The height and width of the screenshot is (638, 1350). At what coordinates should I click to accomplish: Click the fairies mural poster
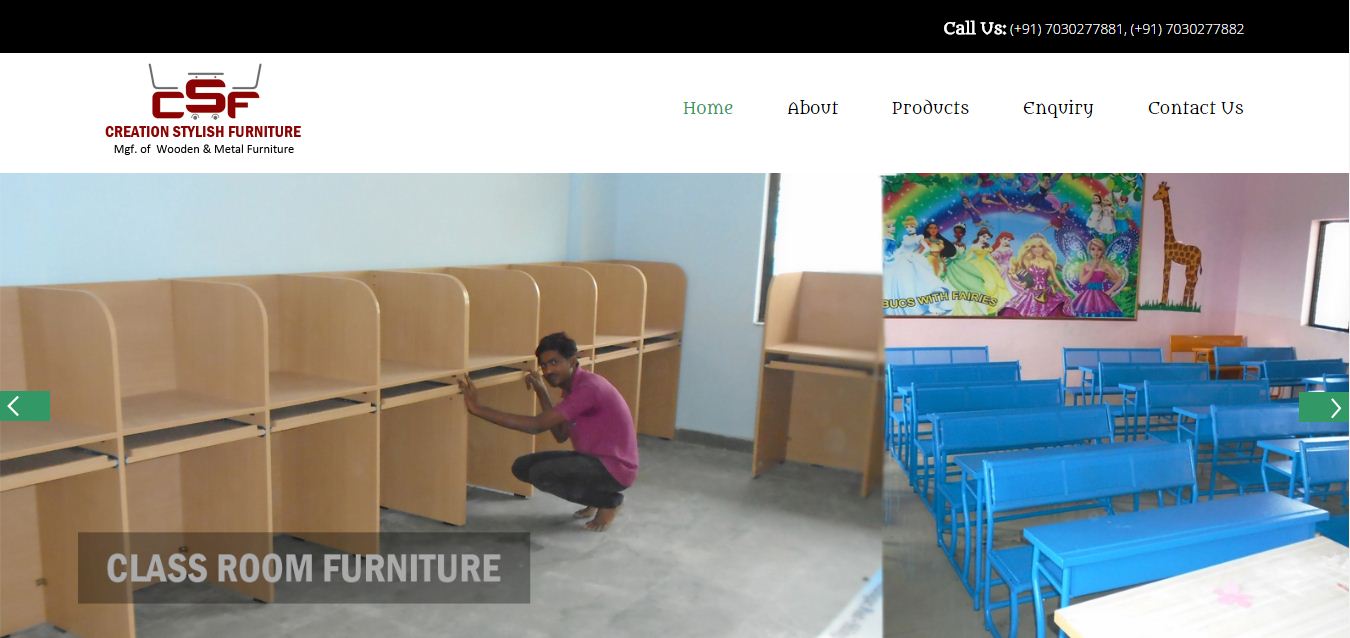click(1012, 246)
